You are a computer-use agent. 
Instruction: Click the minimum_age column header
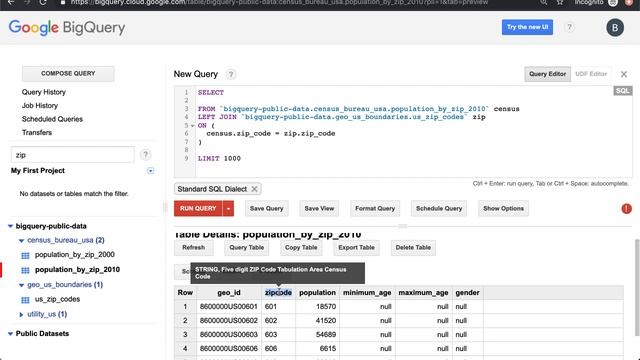pyautogui.click(x=367, y=293)
